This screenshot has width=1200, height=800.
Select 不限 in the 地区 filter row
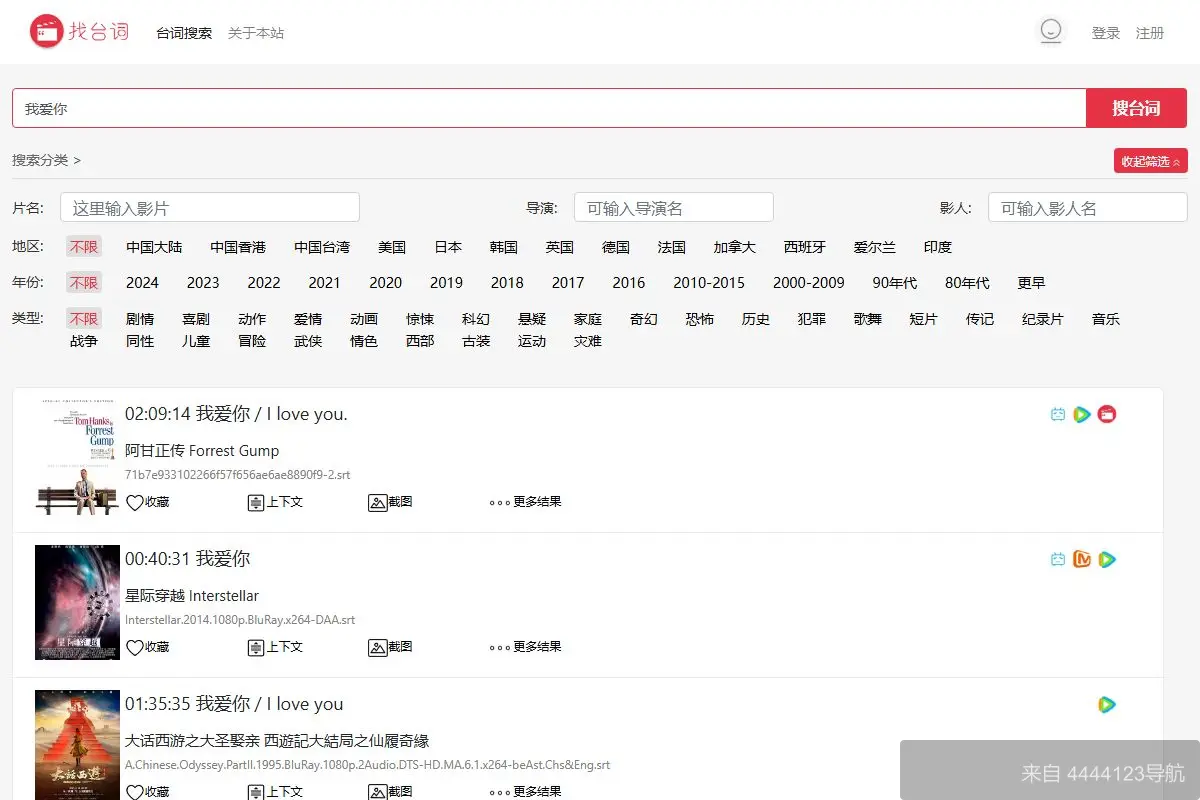84,247
